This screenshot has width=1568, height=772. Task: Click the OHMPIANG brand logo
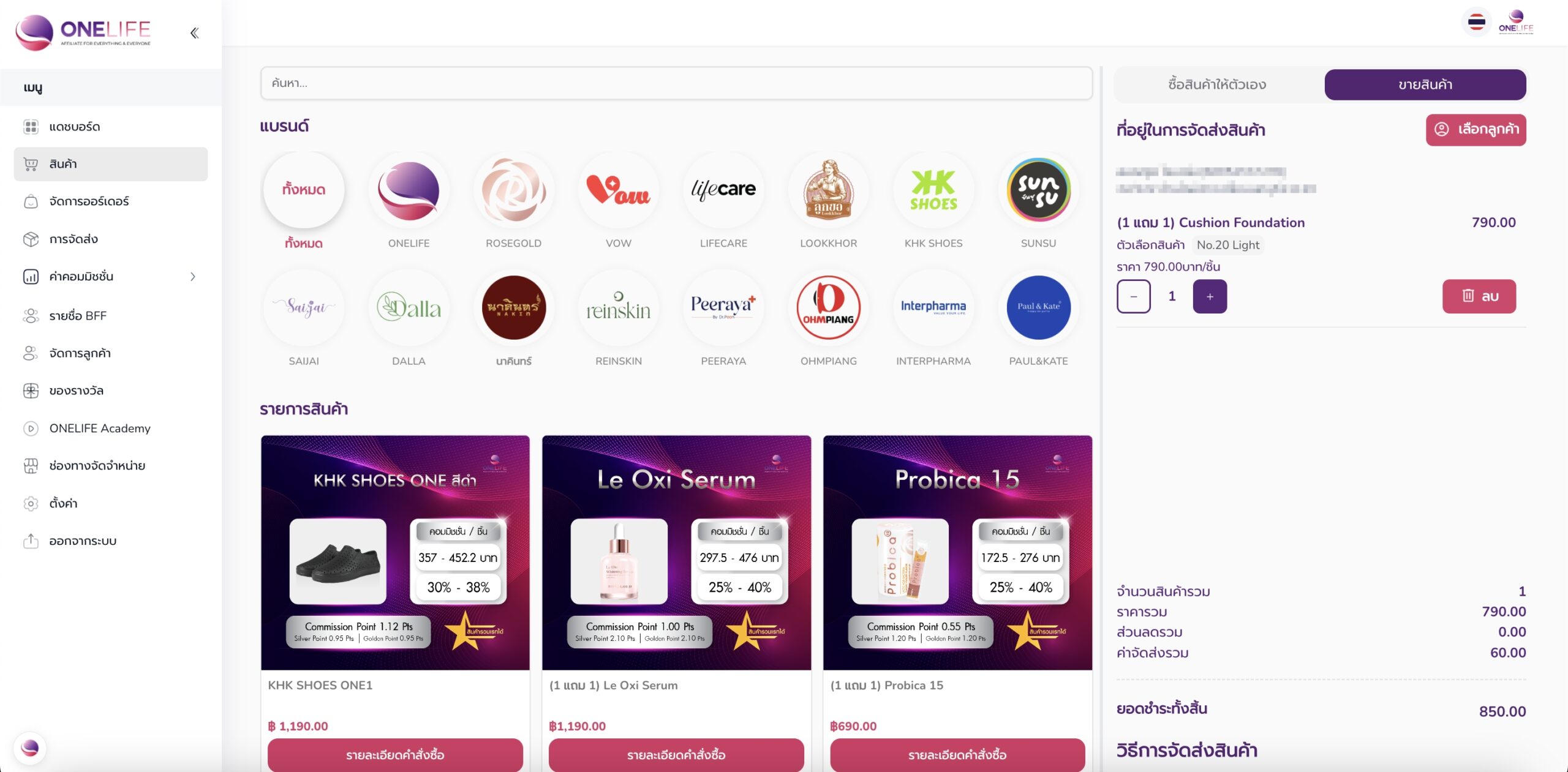click(x=828, y=308)
